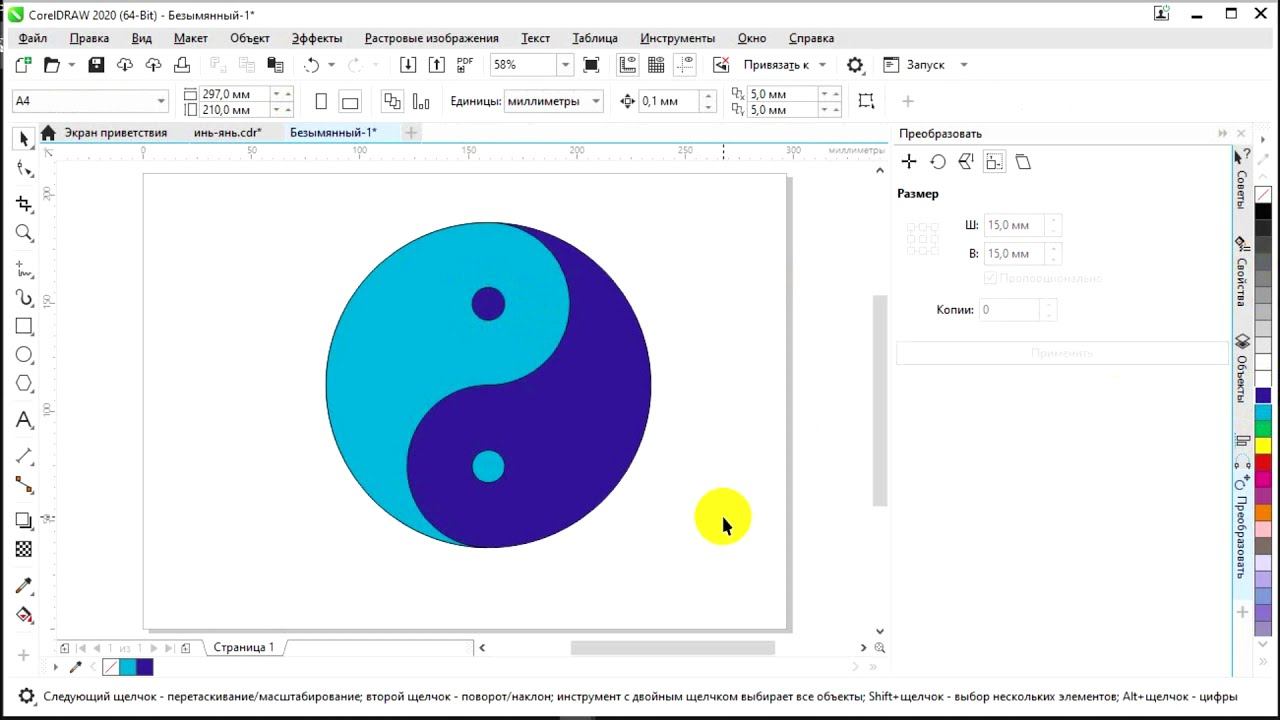Choose the Rectangle tool
This screenshot has height=720, width=1280.
(x=24, y=326)
